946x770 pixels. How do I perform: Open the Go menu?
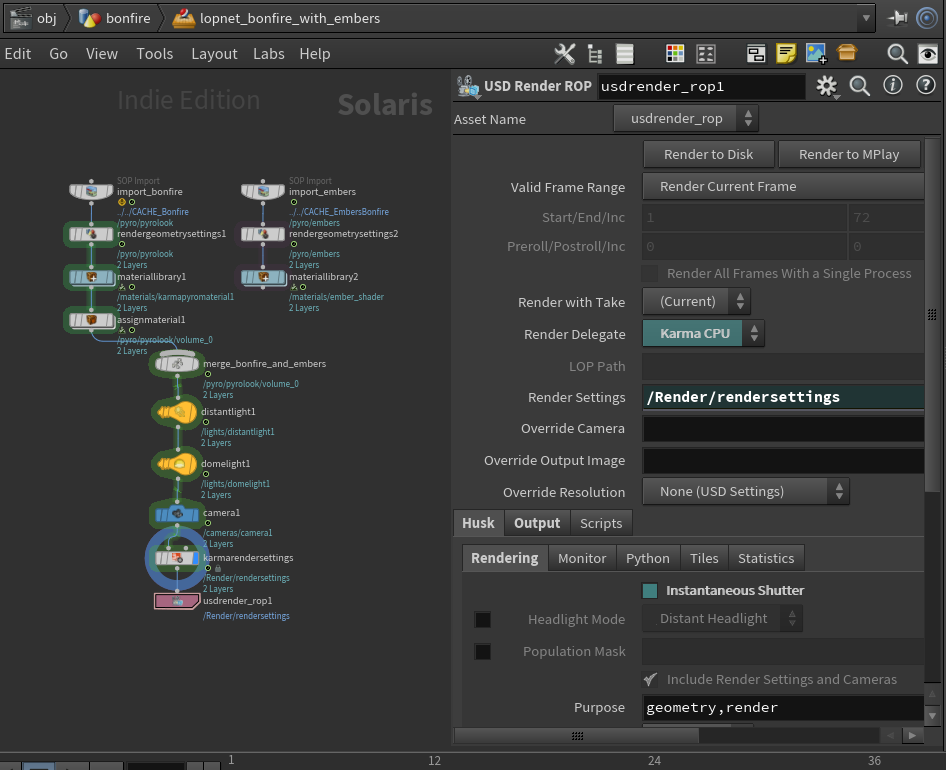(58, 54)
